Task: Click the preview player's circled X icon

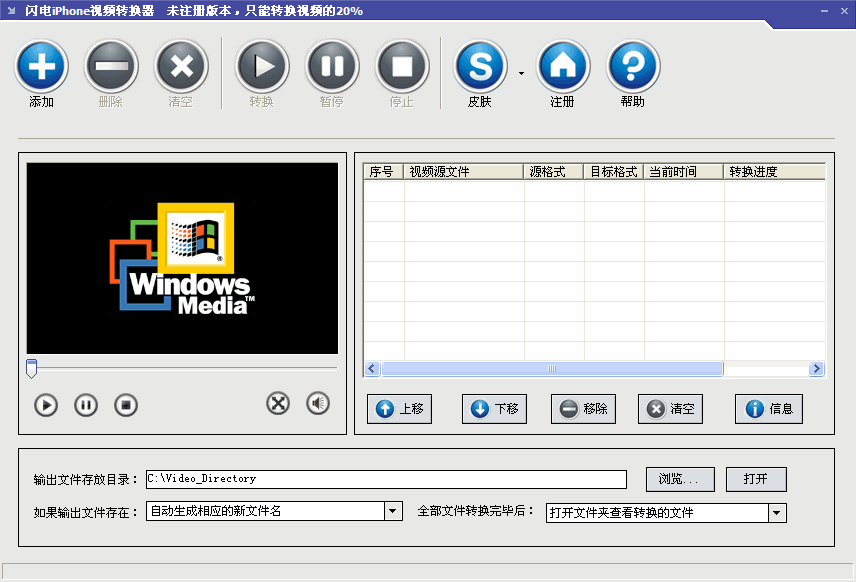Action: pos(278,404)
